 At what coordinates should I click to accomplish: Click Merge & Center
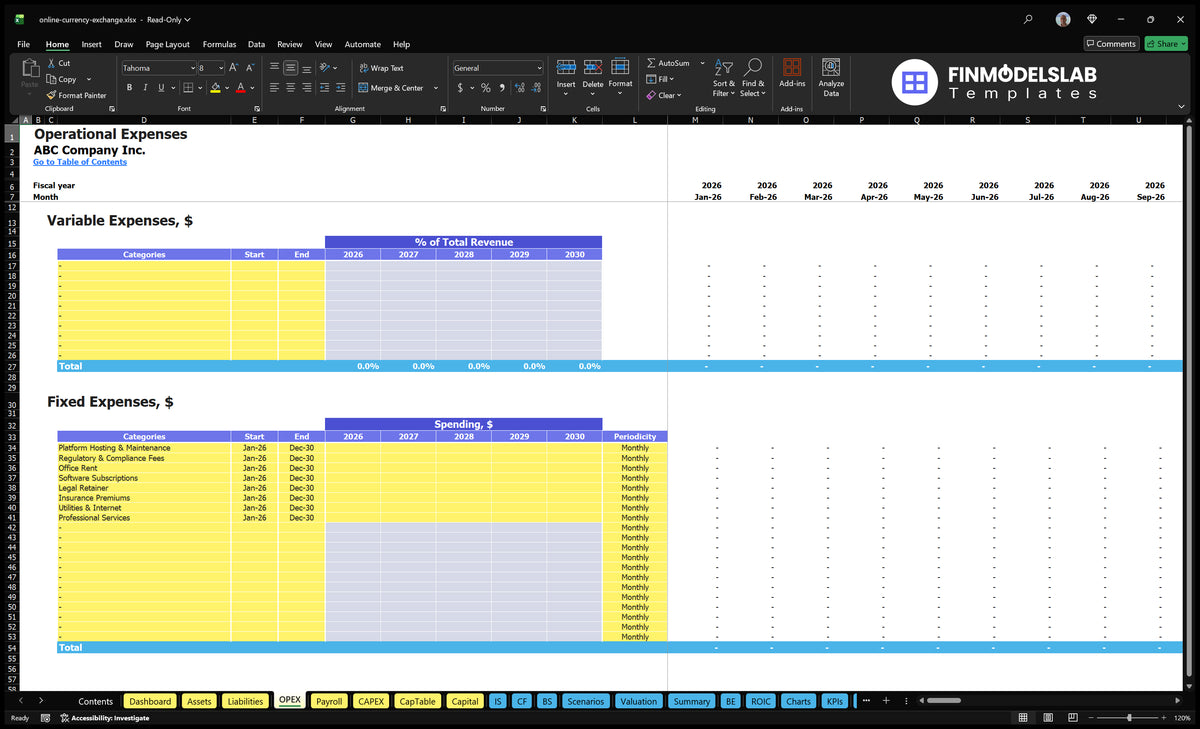(x=391, y=88)
